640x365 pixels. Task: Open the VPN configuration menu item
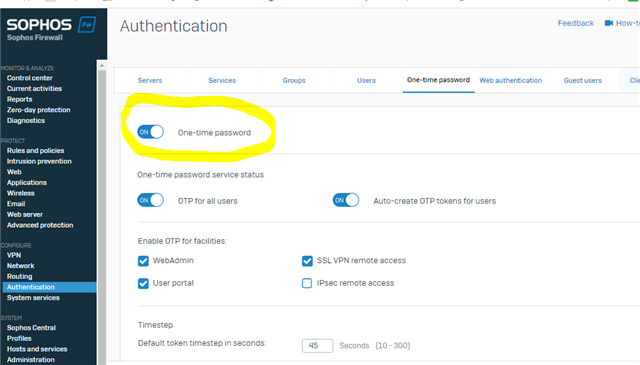[x=14, y=255]
